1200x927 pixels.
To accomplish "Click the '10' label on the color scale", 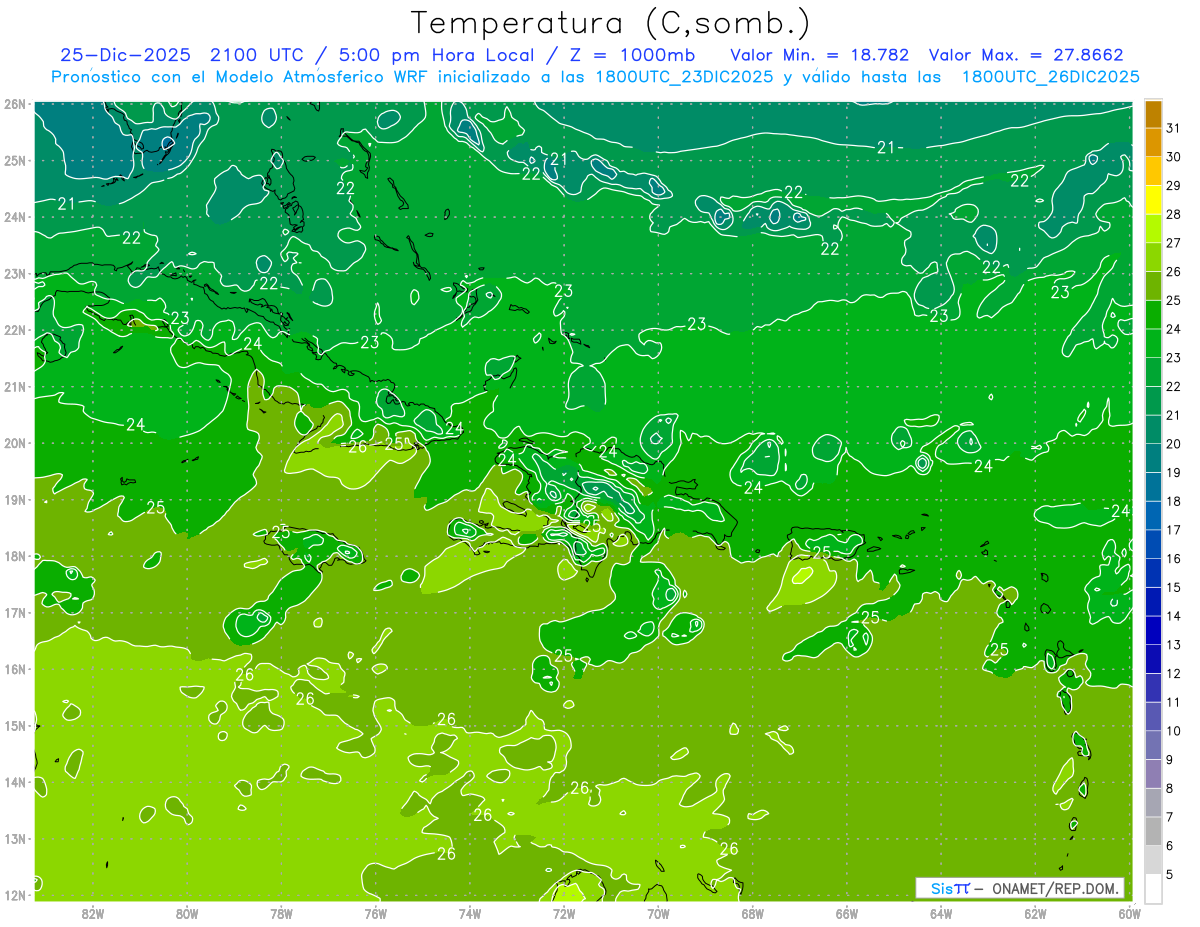I will pos(1174,731).
